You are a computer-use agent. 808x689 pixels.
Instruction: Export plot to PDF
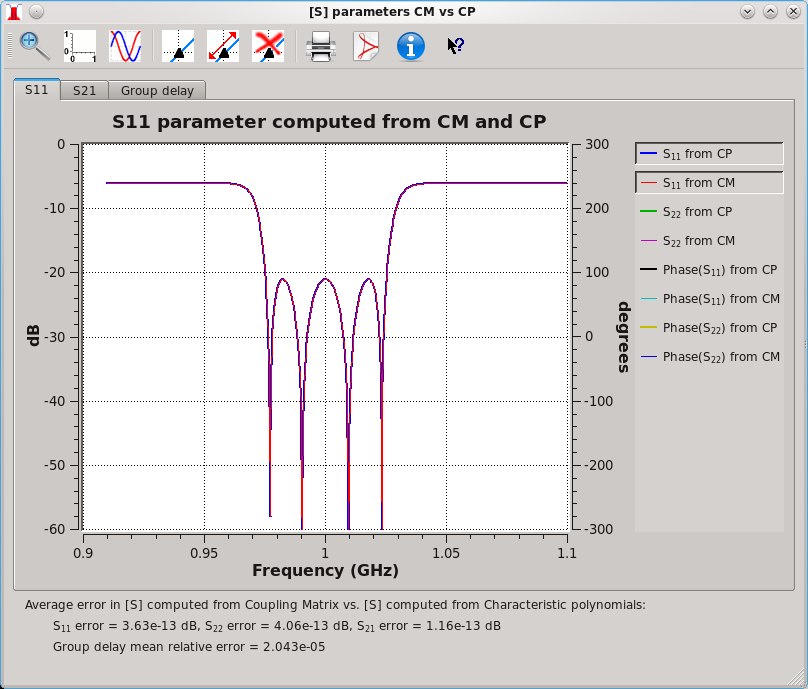[366, 46]
